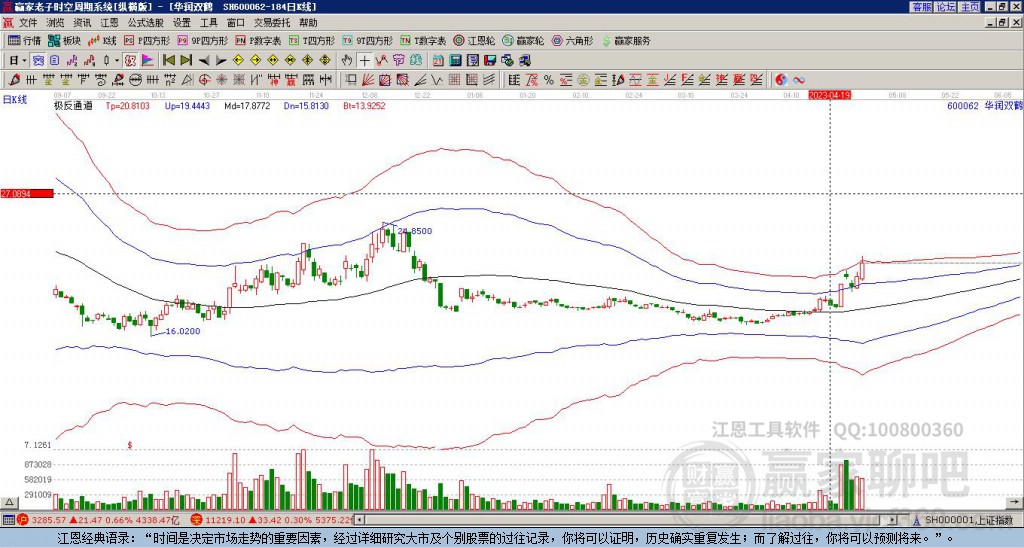Click the colored flag icon

click(x=148, y=60)
